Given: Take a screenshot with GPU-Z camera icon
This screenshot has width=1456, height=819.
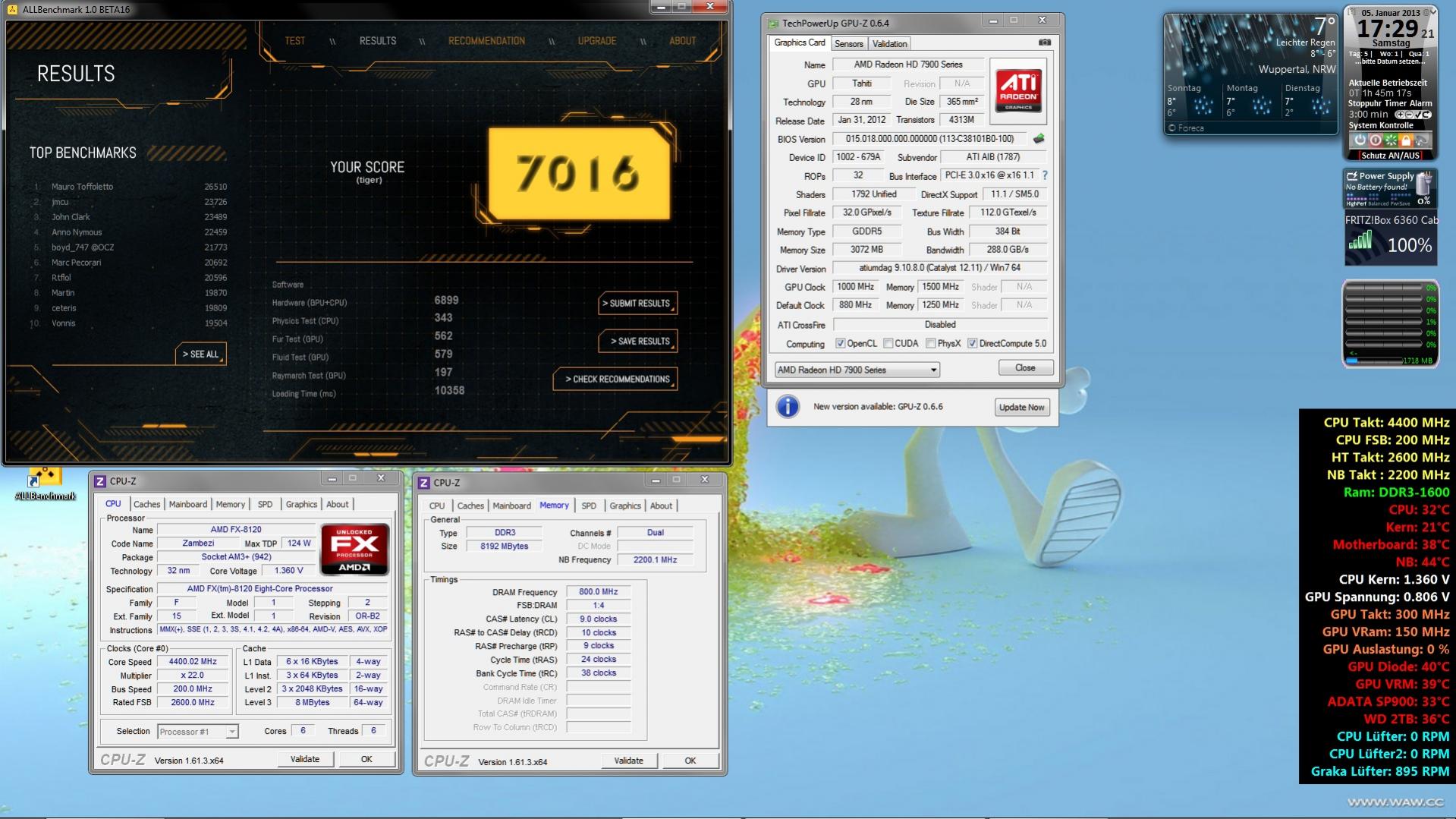Looking at the screenshot, I should 1044,43.
